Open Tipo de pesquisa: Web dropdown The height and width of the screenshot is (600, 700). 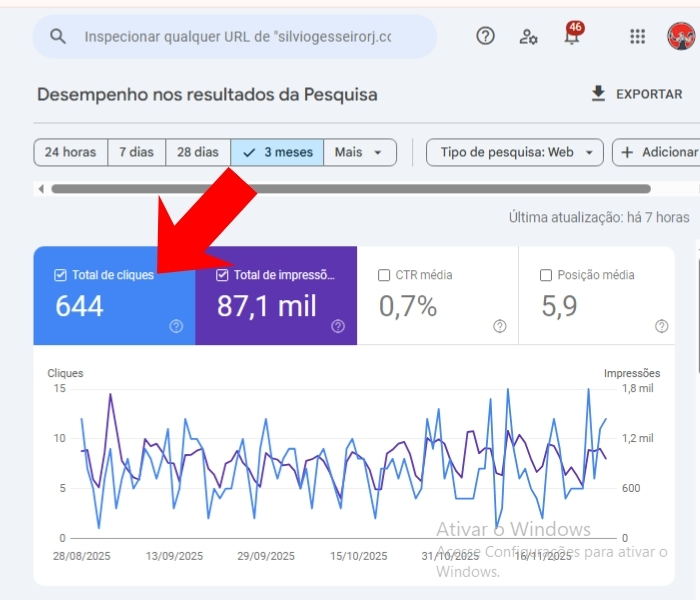pyautogui.click(x=515, y=152)
